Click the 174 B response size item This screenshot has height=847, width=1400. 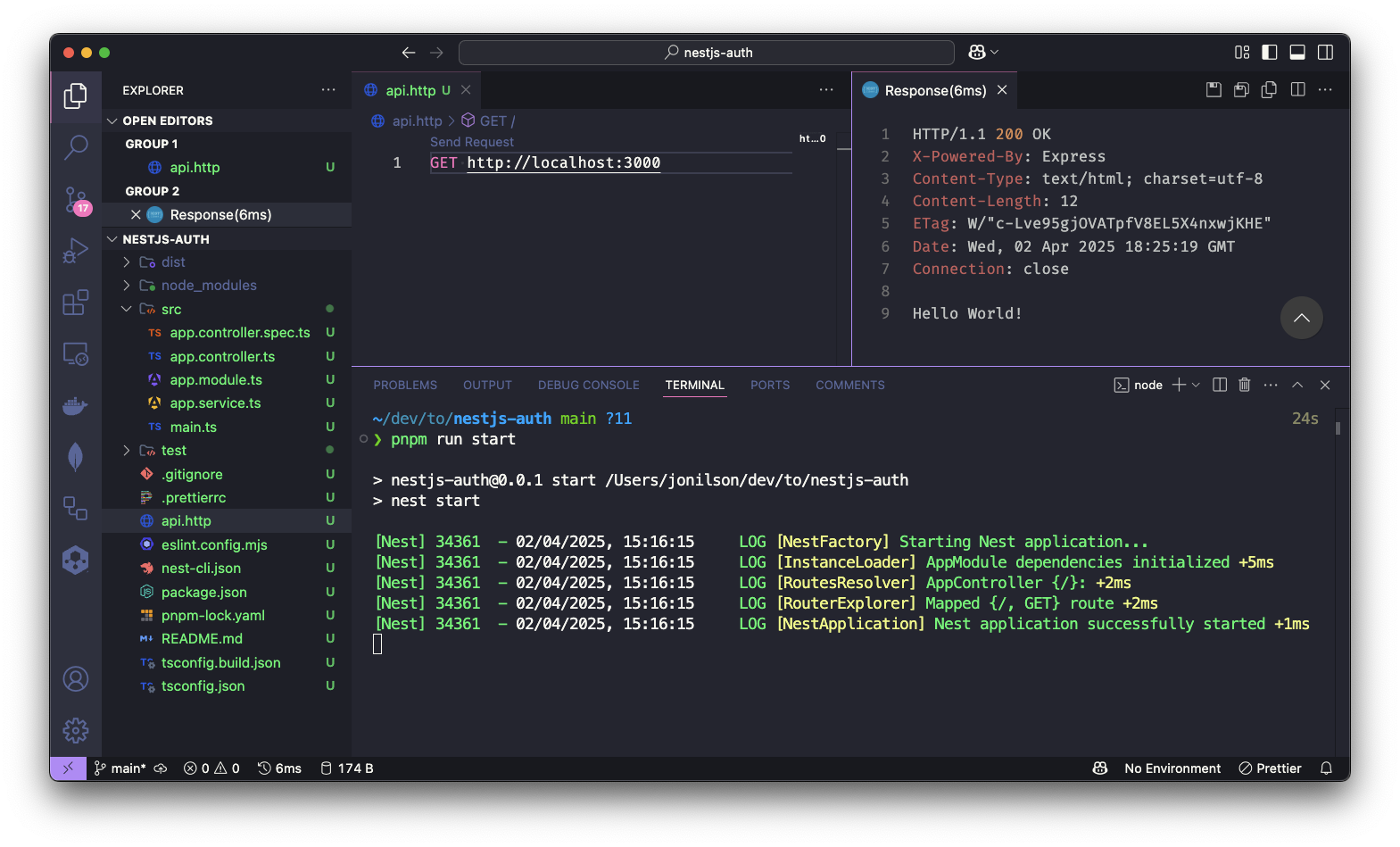tap(346, 768)
